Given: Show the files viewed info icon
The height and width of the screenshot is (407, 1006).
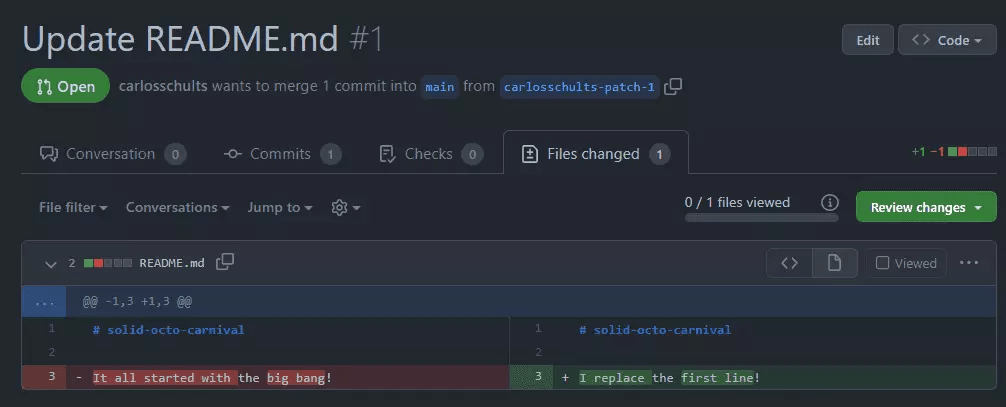Looking at the screenshot, I should pos(830,203).
